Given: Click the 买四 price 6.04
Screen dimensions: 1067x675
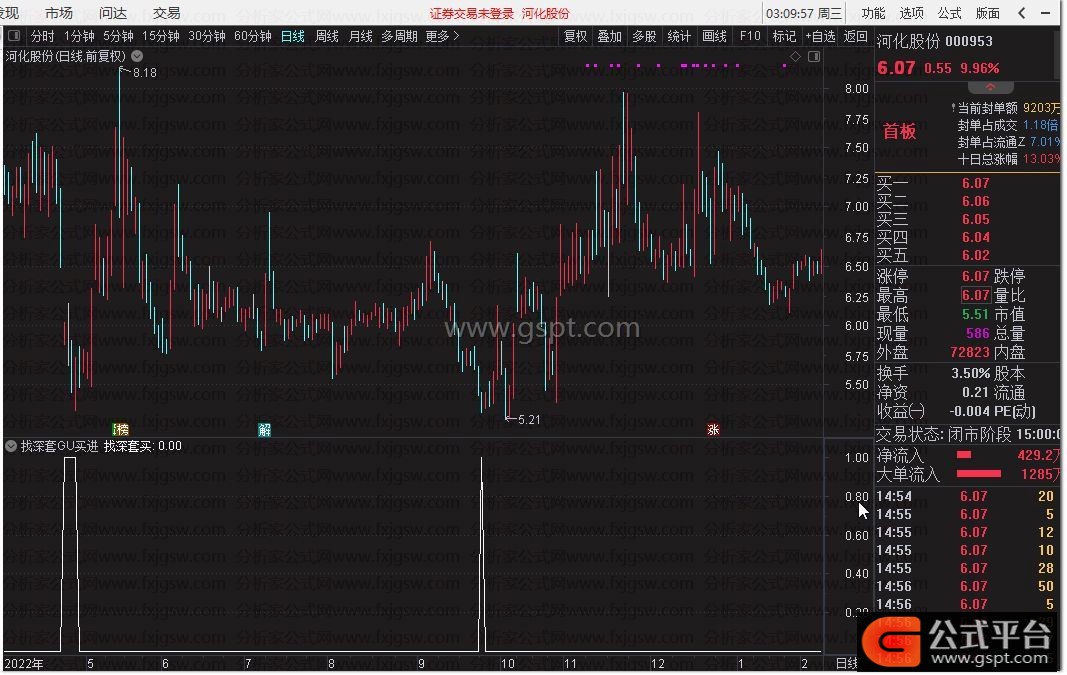Looking at the screenshot, I should coord(975,237).
